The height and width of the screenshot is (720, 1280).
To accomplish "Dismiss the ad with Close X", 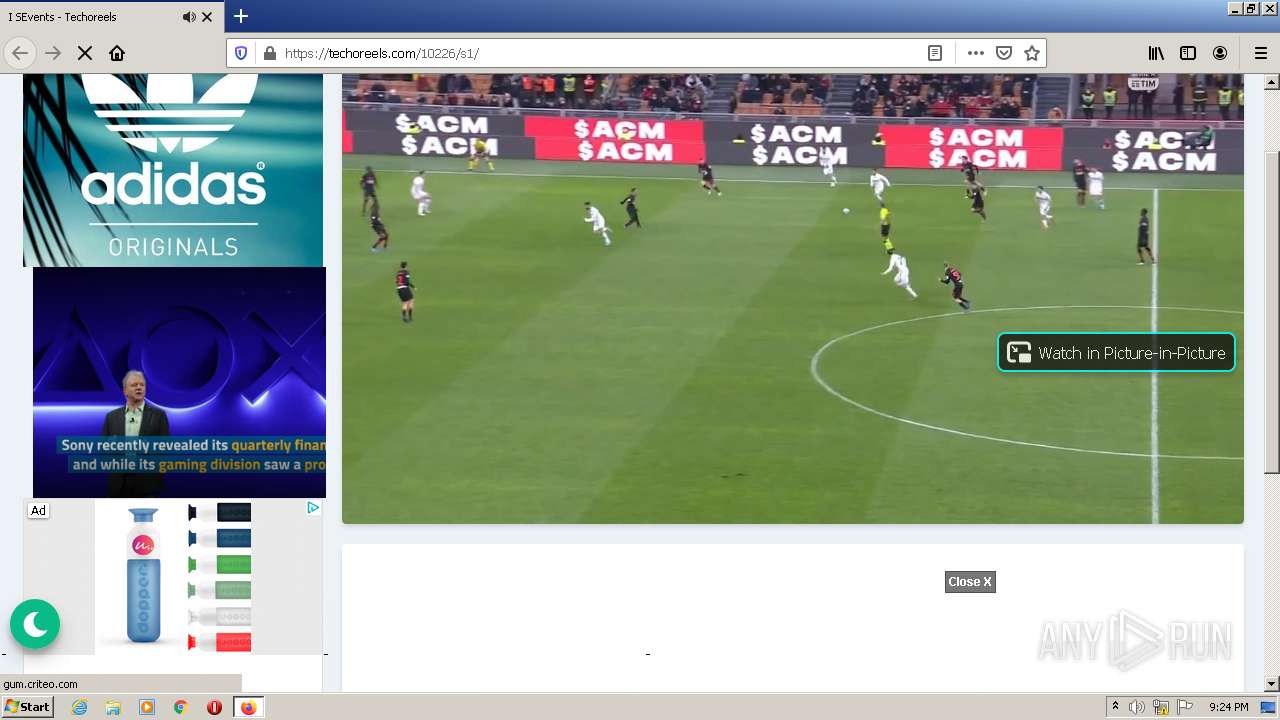I will pos(970,582).
